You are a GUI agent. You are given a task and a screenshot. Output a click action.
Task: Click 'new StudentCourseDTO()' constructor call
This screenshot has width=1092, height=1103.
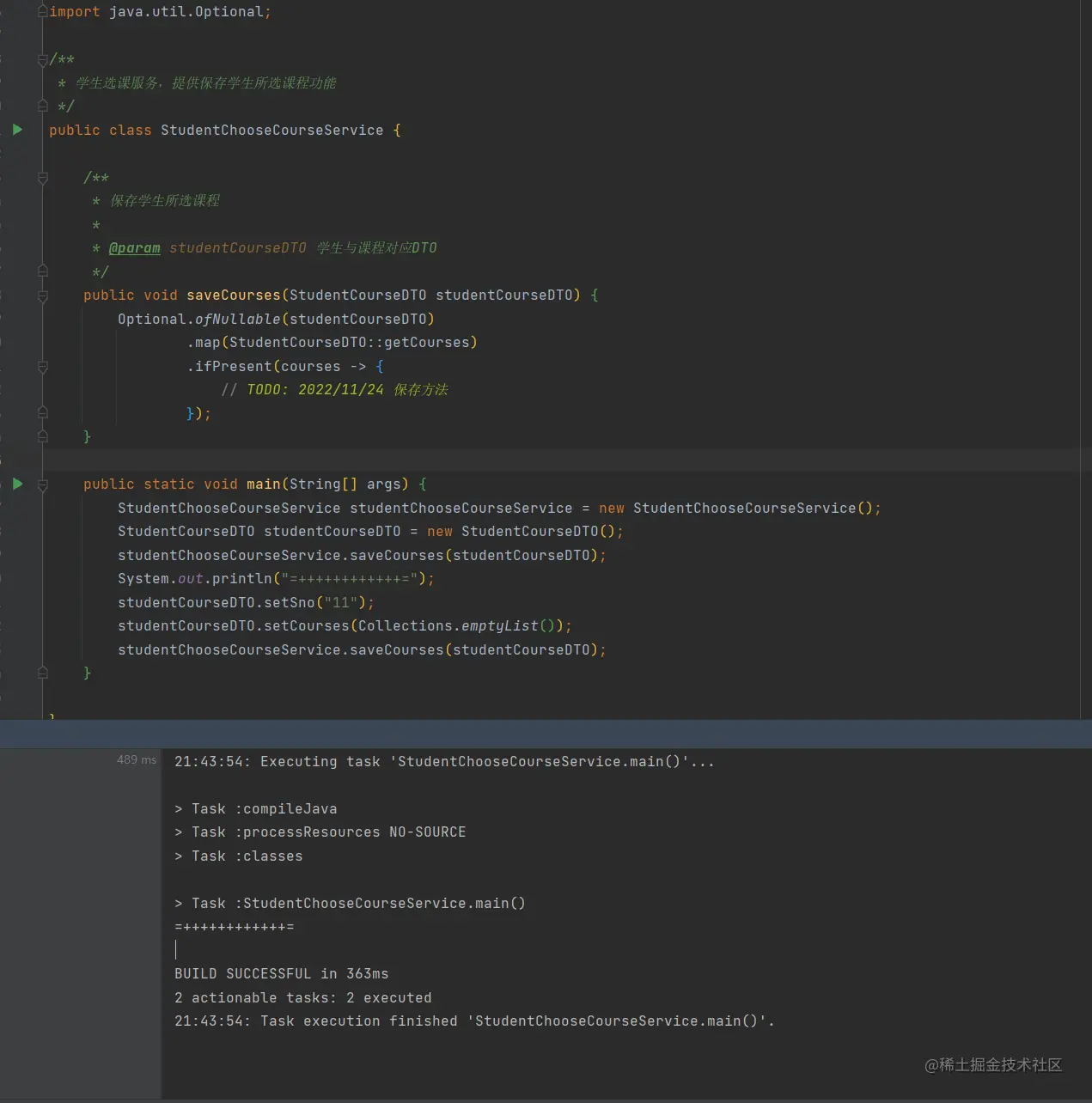click(521, 532)
